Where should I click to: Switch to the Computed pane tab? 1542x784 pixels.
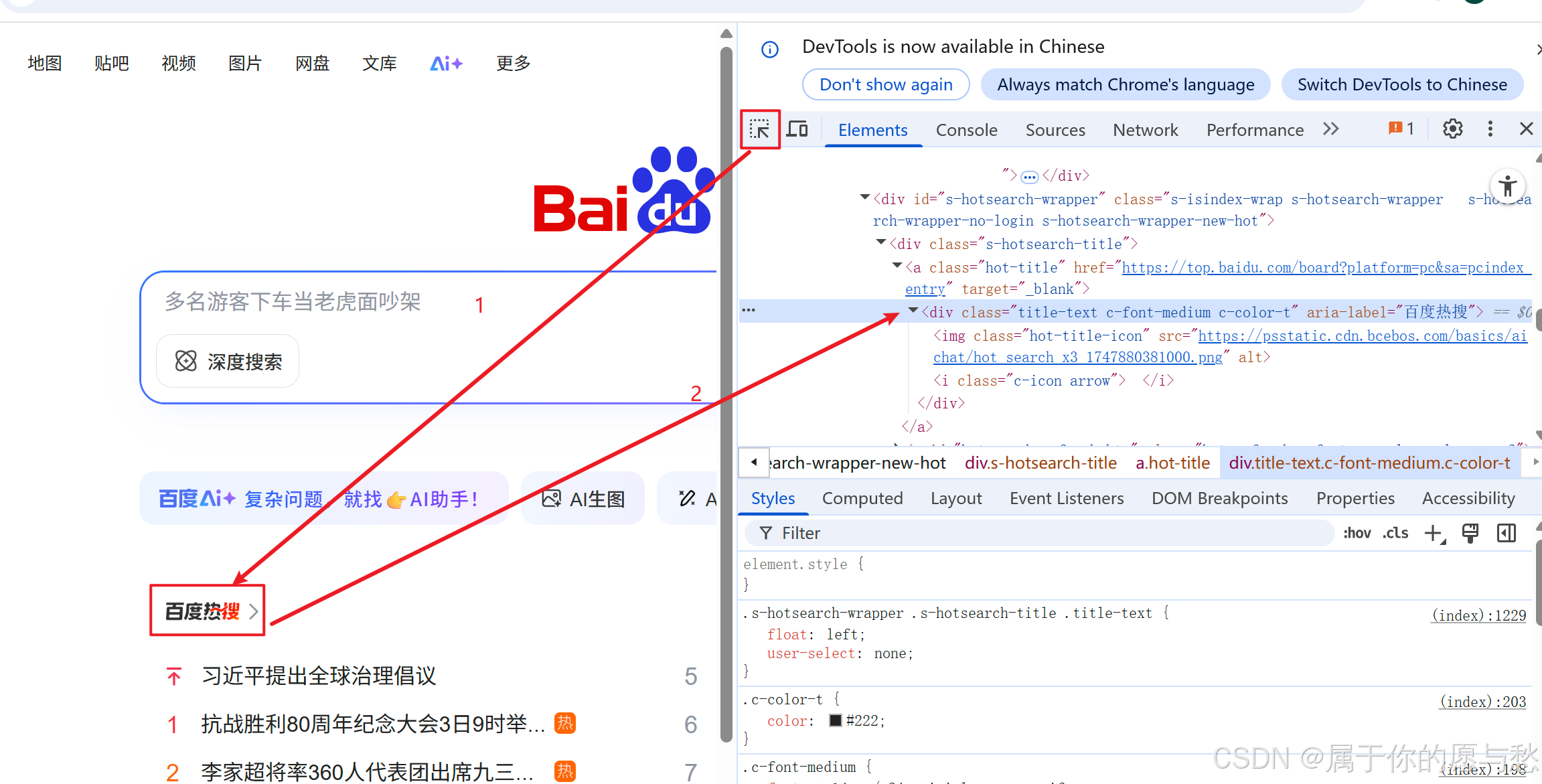(x=862, y=499)
